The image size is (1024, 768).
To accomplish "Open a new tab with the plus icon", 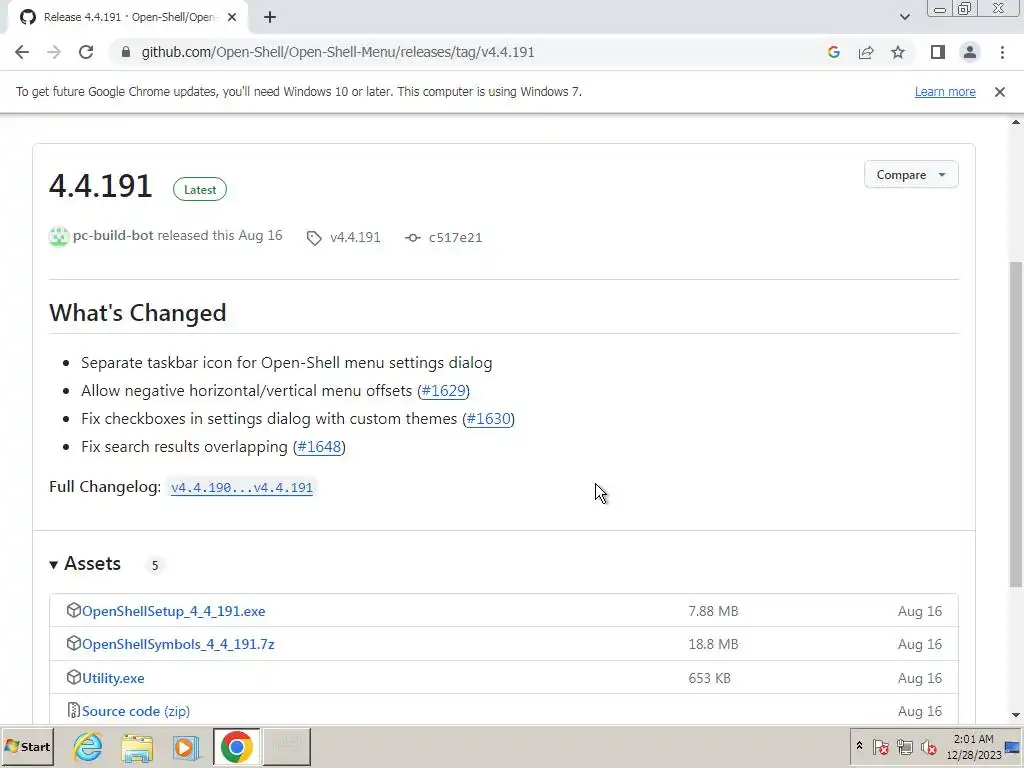I will (270, 18).
